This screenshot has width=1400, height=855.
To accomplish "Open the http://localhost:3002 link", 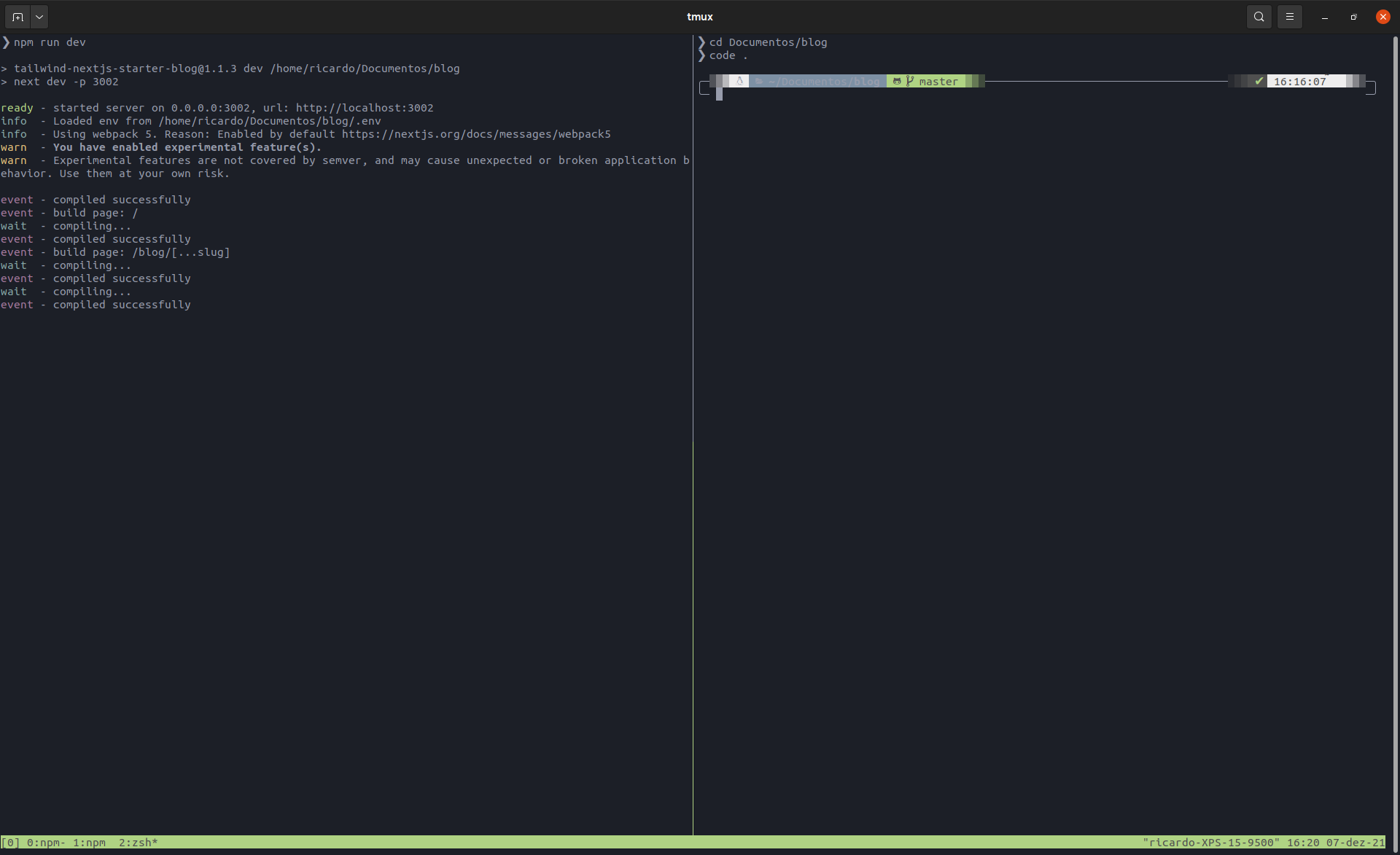I will [365, 108].
